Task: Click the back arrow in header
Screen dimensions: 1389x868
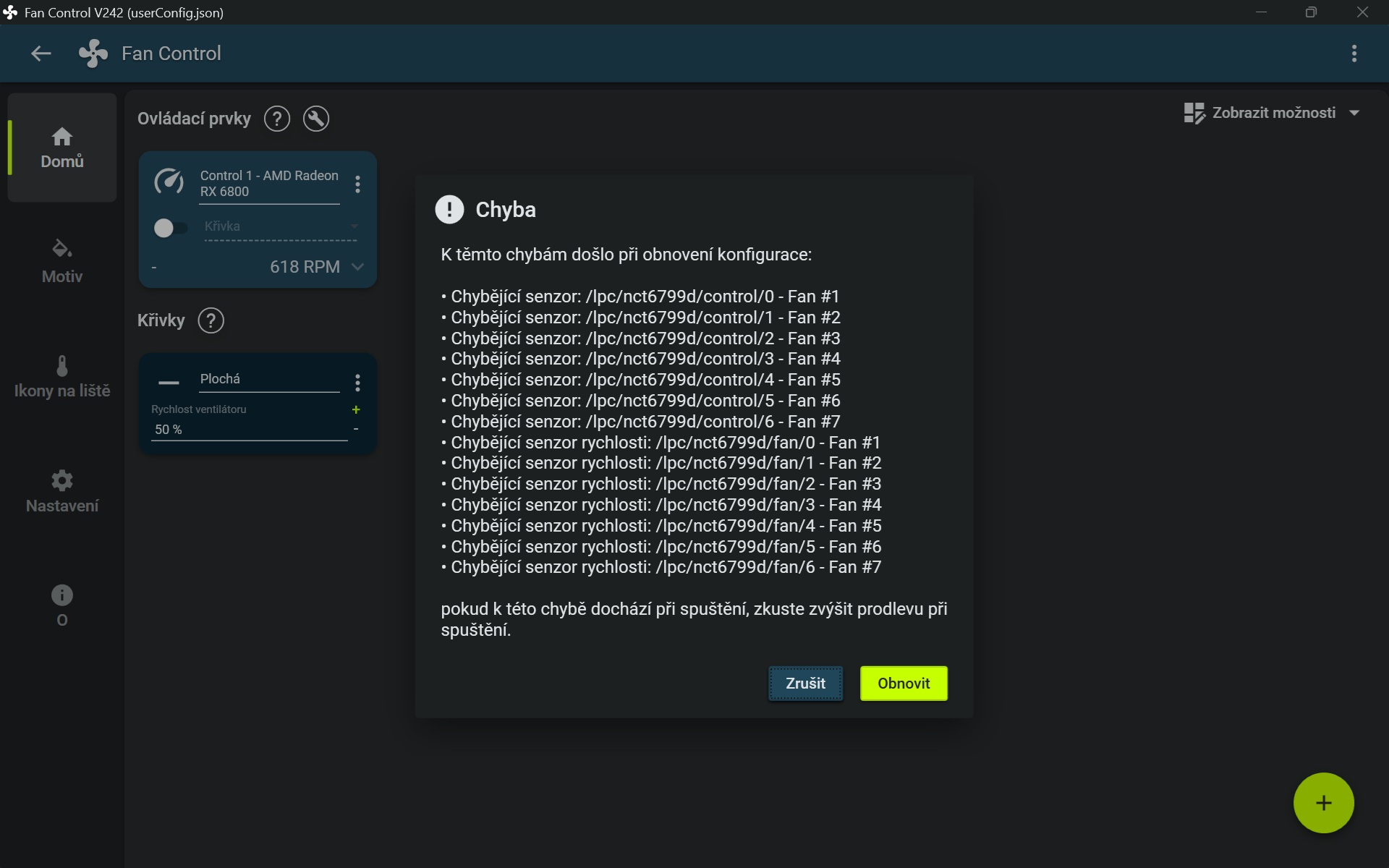Action: 41,54
